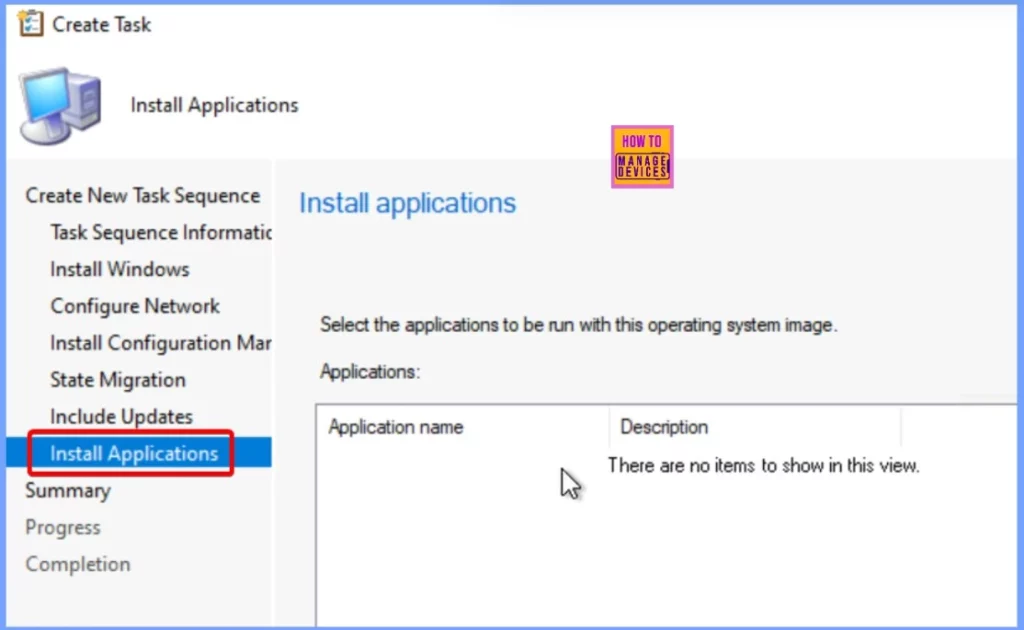Click 'Select the applications to be run' instruction text
Viewport: 1024px width, 630px height.
[x=578, y=325]
